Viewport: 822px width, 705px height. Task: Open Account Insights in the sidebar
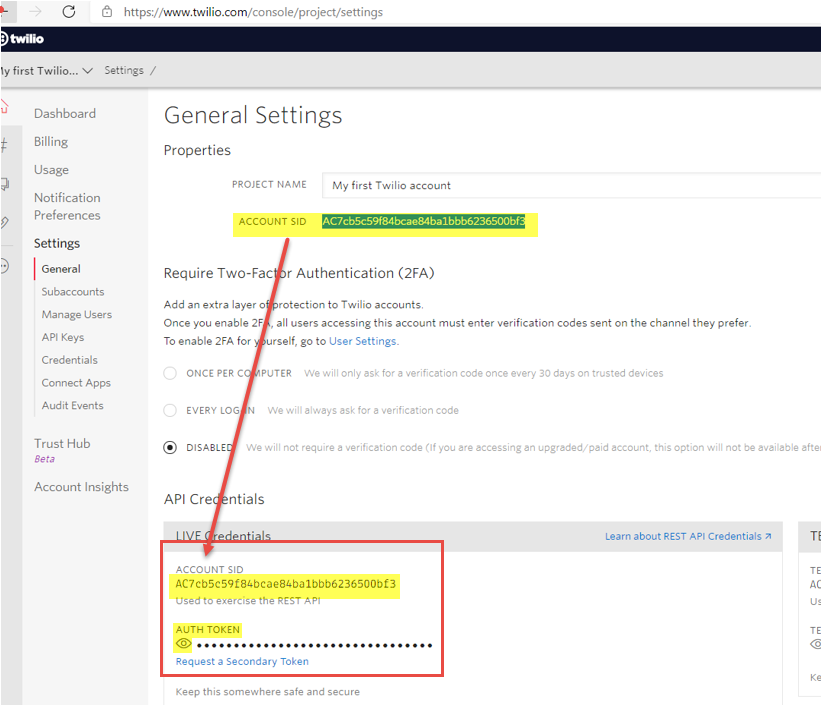tap(81, 487)
